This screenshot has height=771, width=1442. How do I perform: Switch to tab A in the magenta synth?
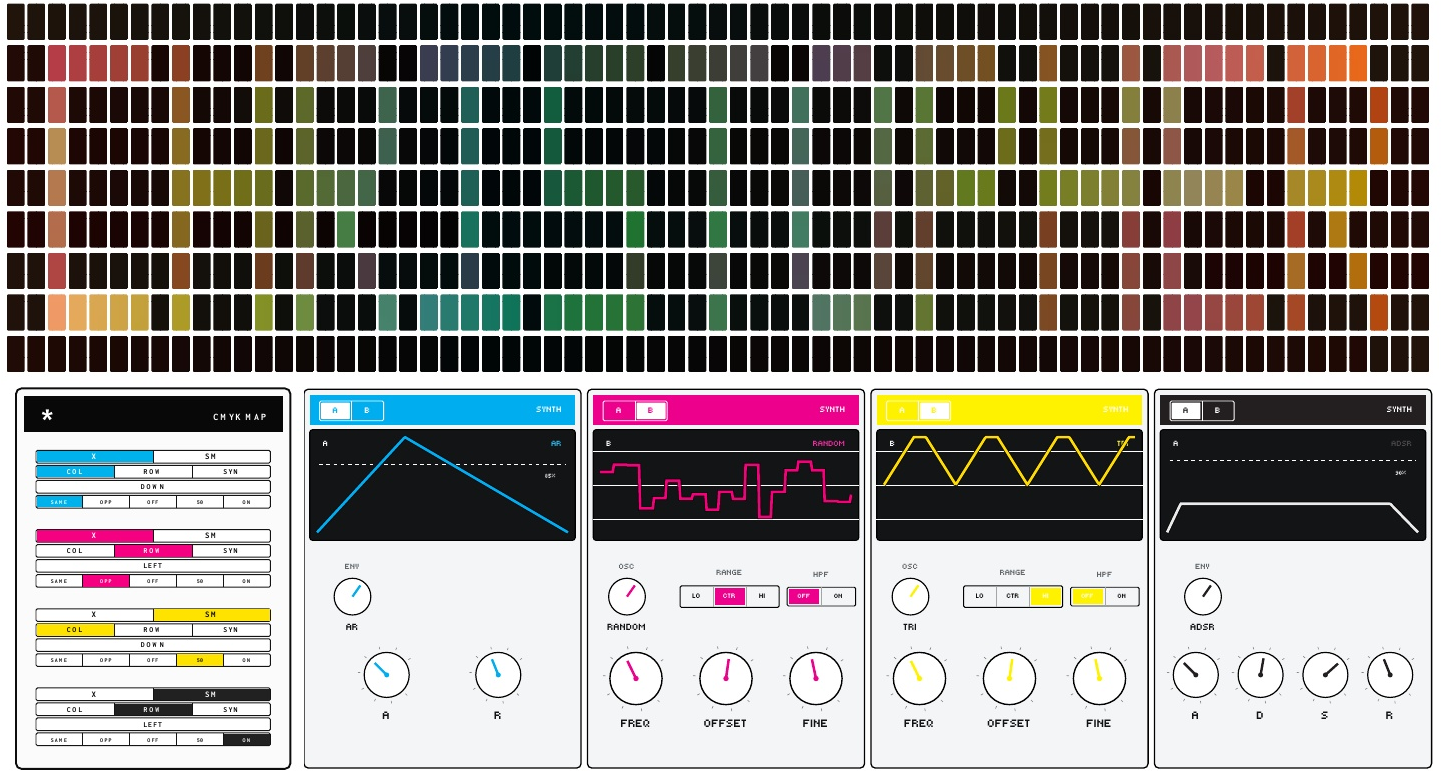[x=619, y=410]
